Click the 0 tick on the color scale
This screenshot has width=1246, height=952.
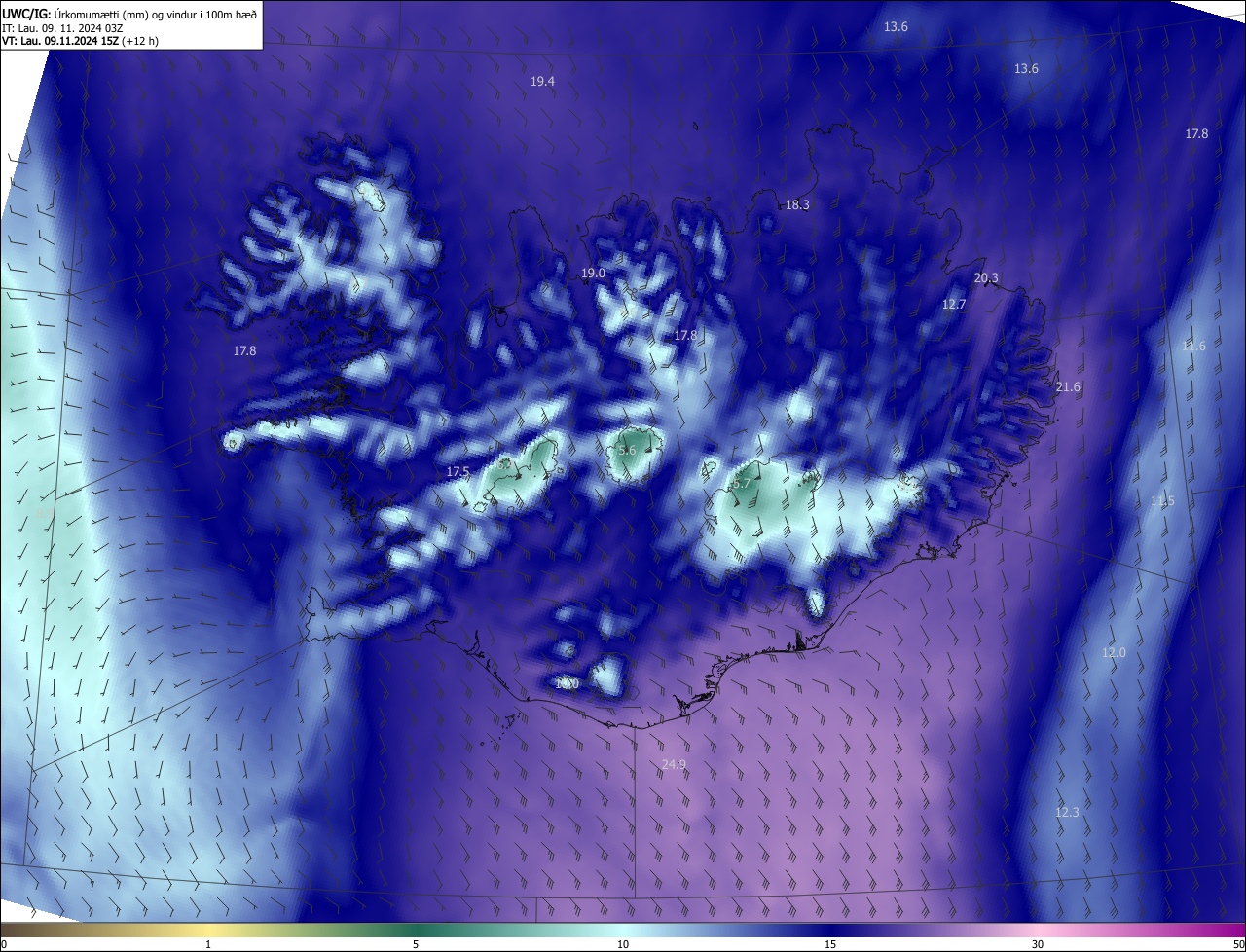[x=3, y=944]
